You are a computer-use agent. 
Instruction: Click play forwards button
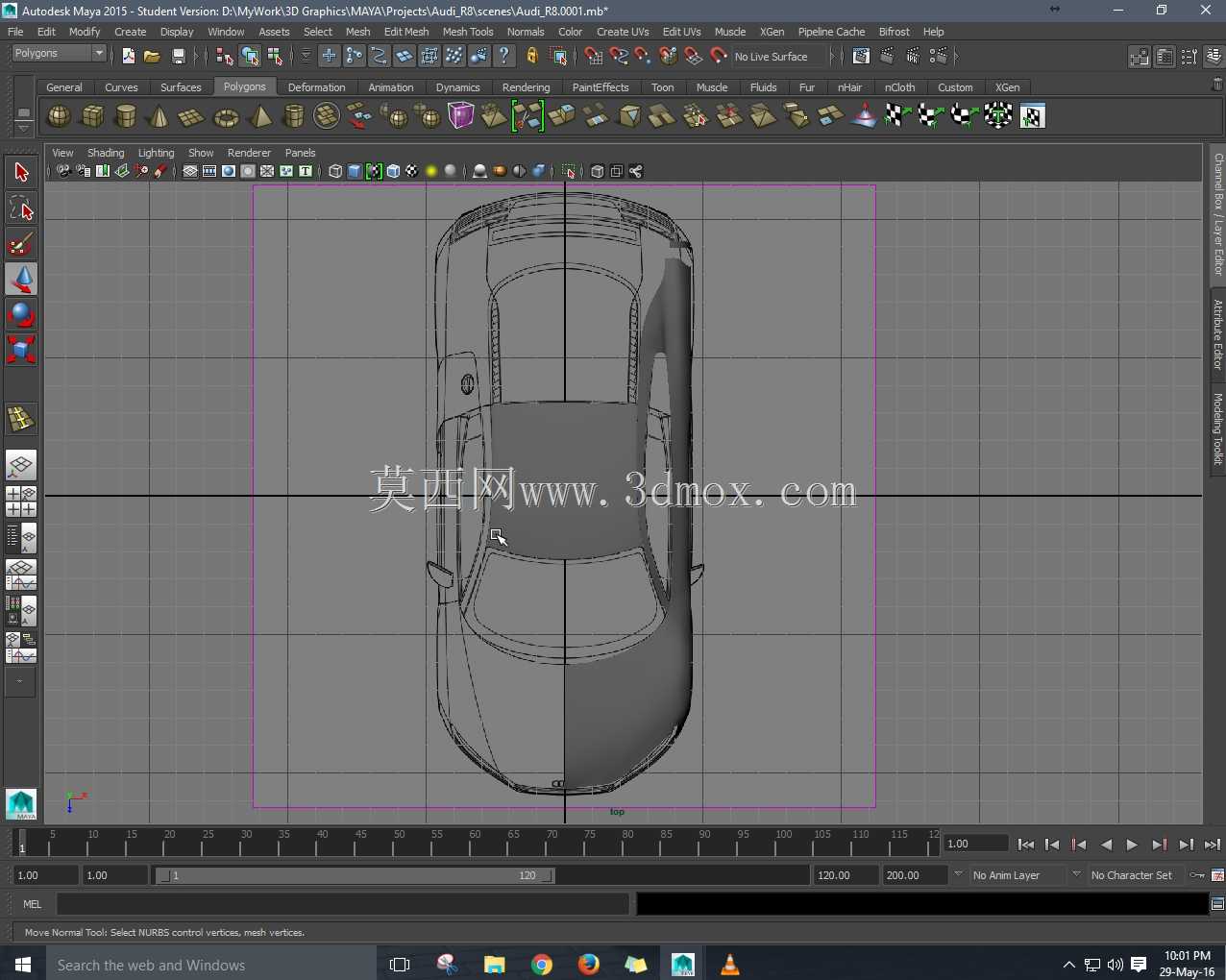coord(1132,845)
